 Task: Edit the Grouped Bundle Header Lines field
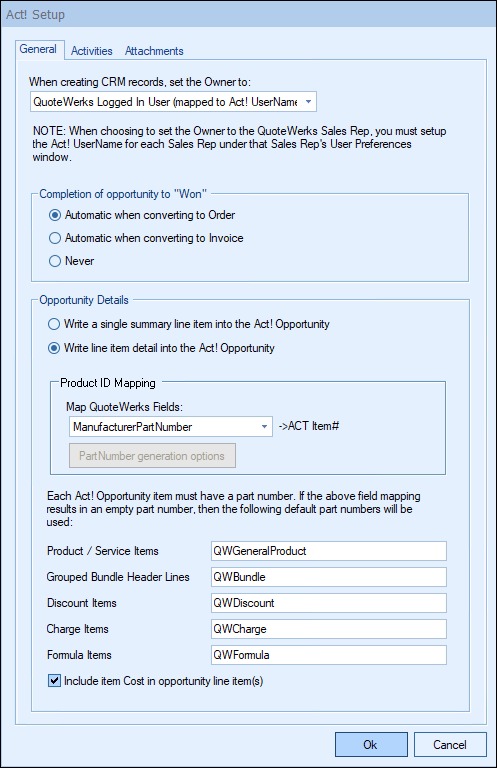(x=329, y=577)
